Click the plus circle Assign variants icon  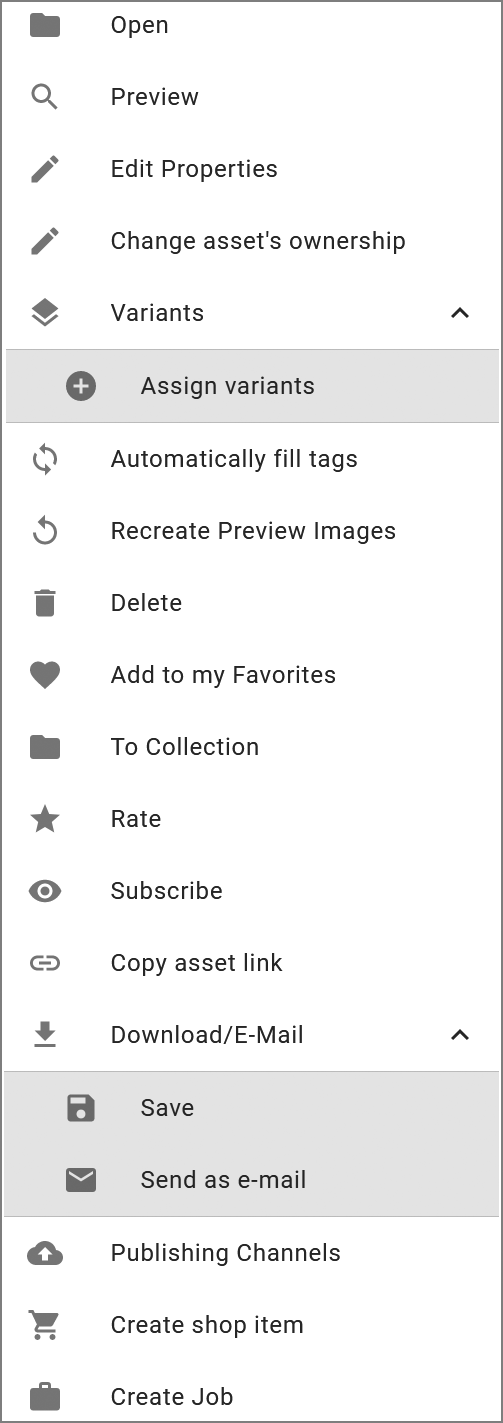click(81, 386)
